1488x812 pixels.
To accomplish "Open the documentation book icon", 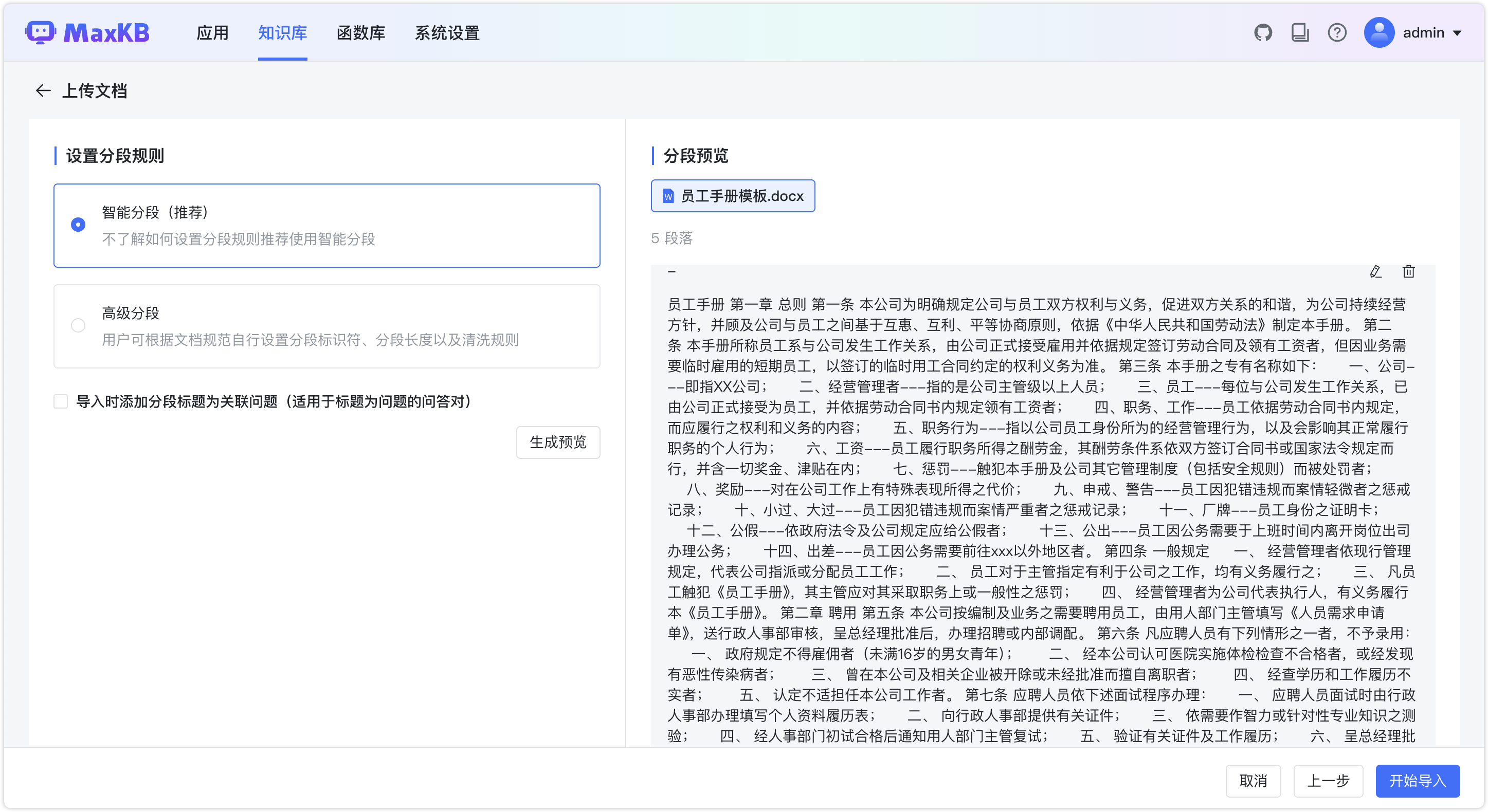I will pos(1300,33).
